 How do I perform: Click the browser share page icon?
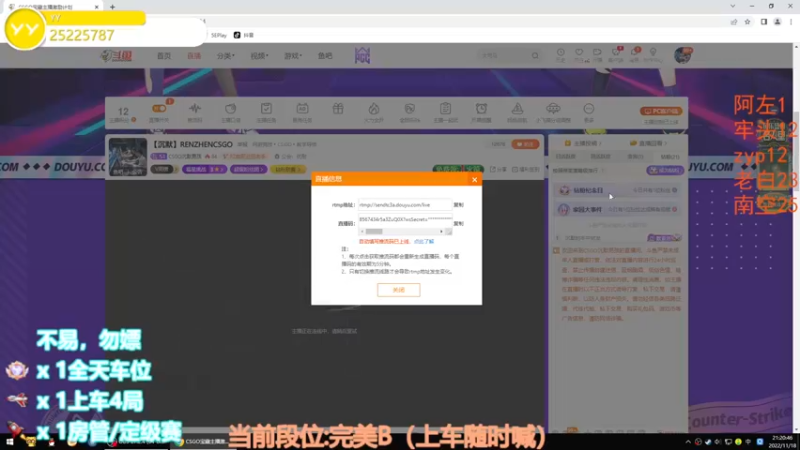(x=734, y=22)
